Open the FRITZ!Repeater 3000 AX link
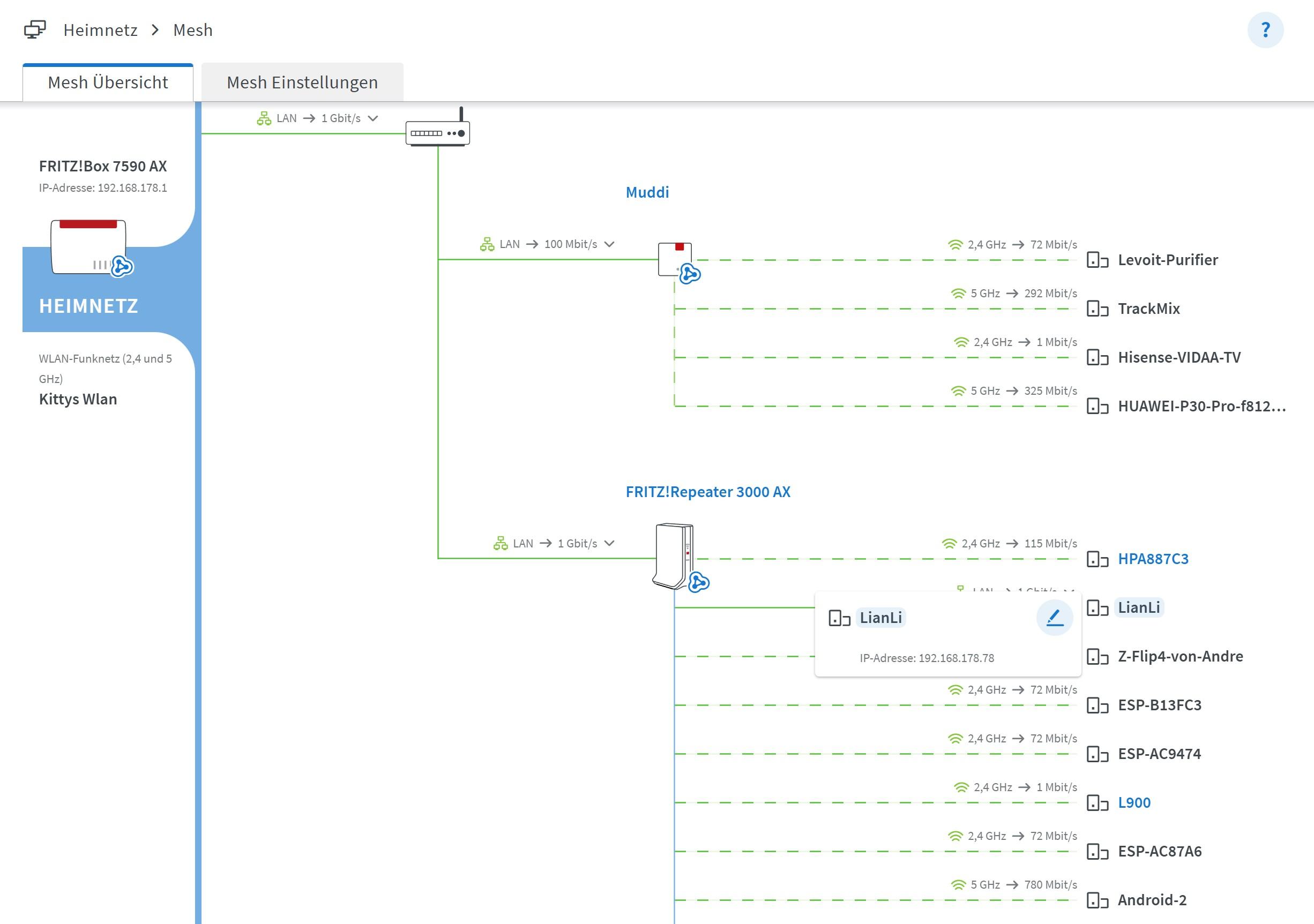The width and height of the screenshot is (1314, 924). pos(707,492)
